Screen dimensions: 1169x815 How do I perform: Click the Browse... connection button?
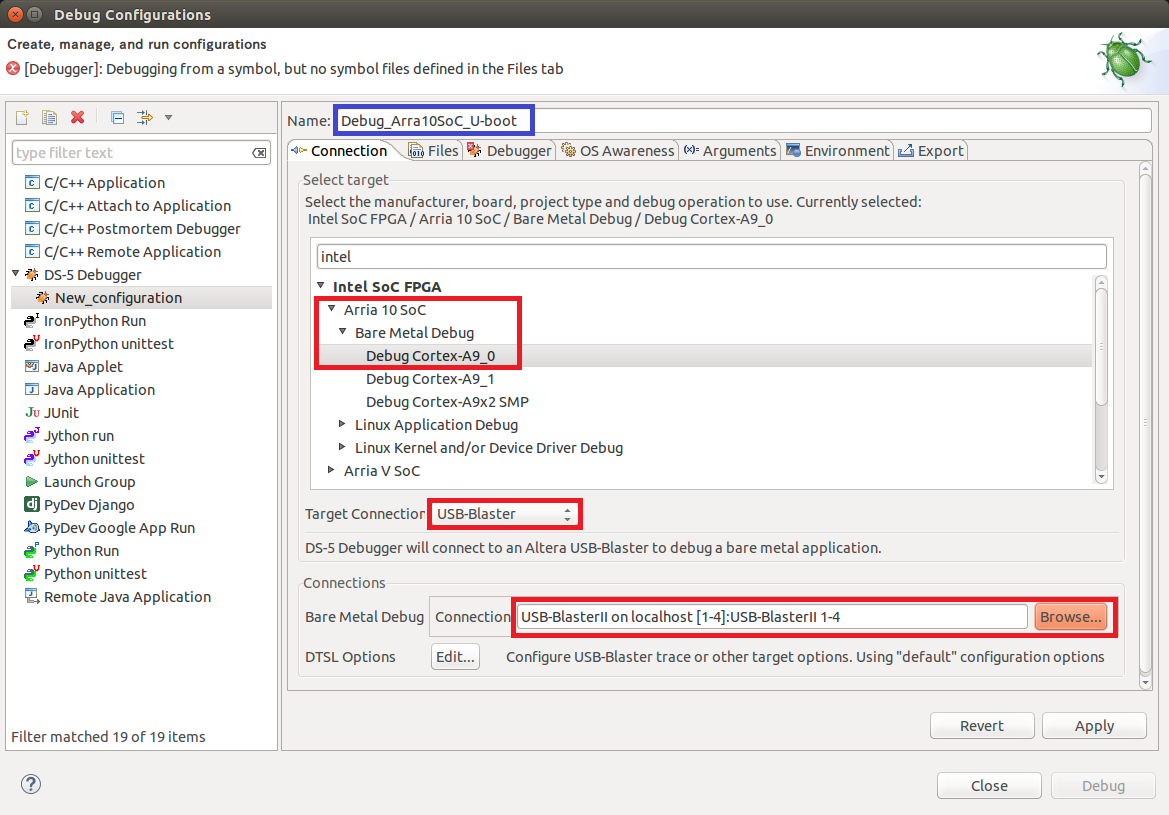1070,617
